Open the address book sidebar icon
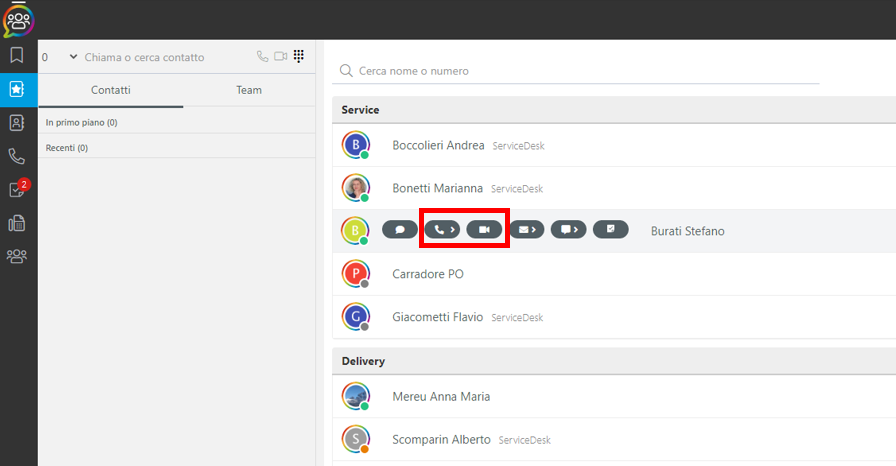 click(x=17, y=122)
